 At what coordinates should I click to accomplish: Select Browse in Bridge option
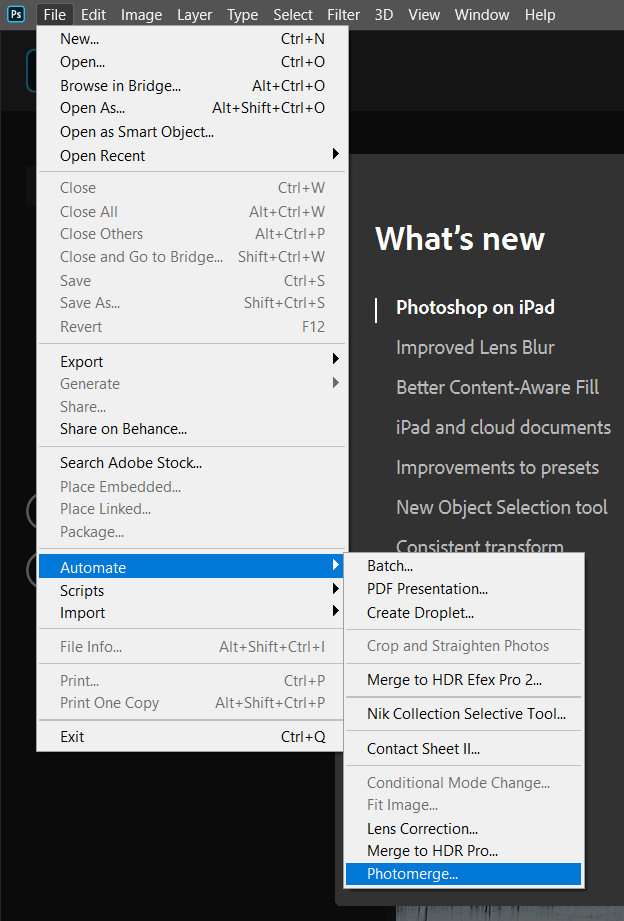[120, 86]
